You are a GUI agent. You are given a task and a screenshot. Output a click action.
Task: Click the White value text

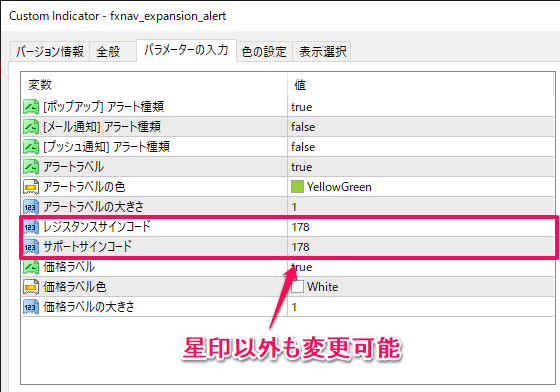click(x=322, y=287)
